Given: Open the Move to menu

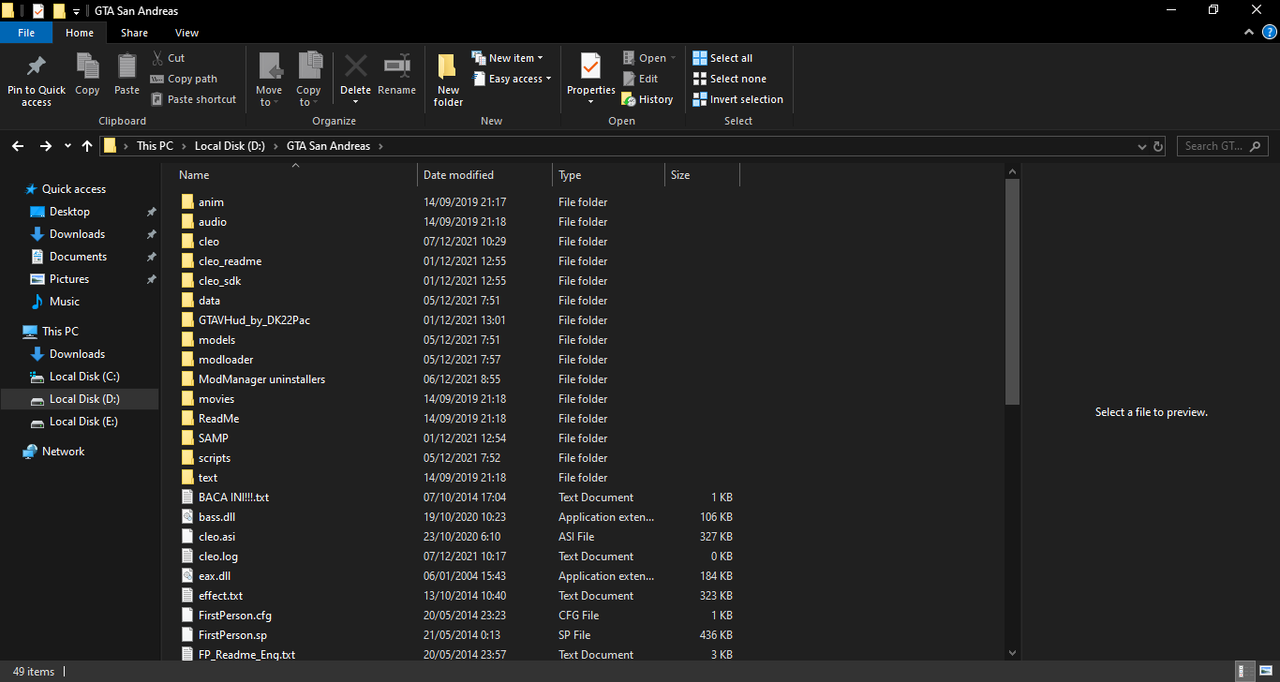Looking at the screenshot, I should pos(269,79).
